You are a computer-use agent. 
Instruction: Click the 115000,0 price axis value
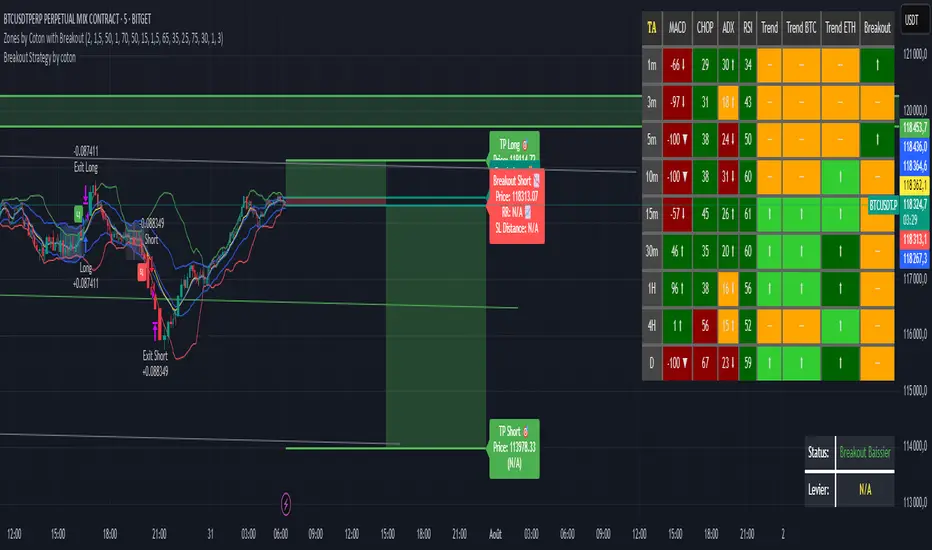pyautogui.click(x=915, y=391)
